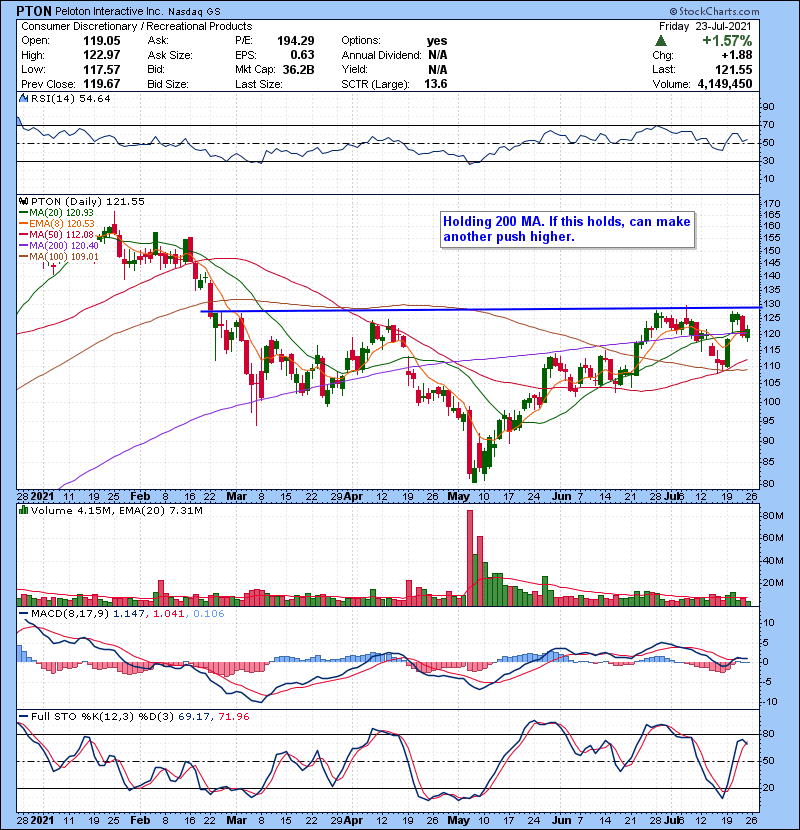Click the 'EMA(8) 120.53' legend entry
This screenshot has height=830, width=800.
pyautogui.click(x=57, y=223)
